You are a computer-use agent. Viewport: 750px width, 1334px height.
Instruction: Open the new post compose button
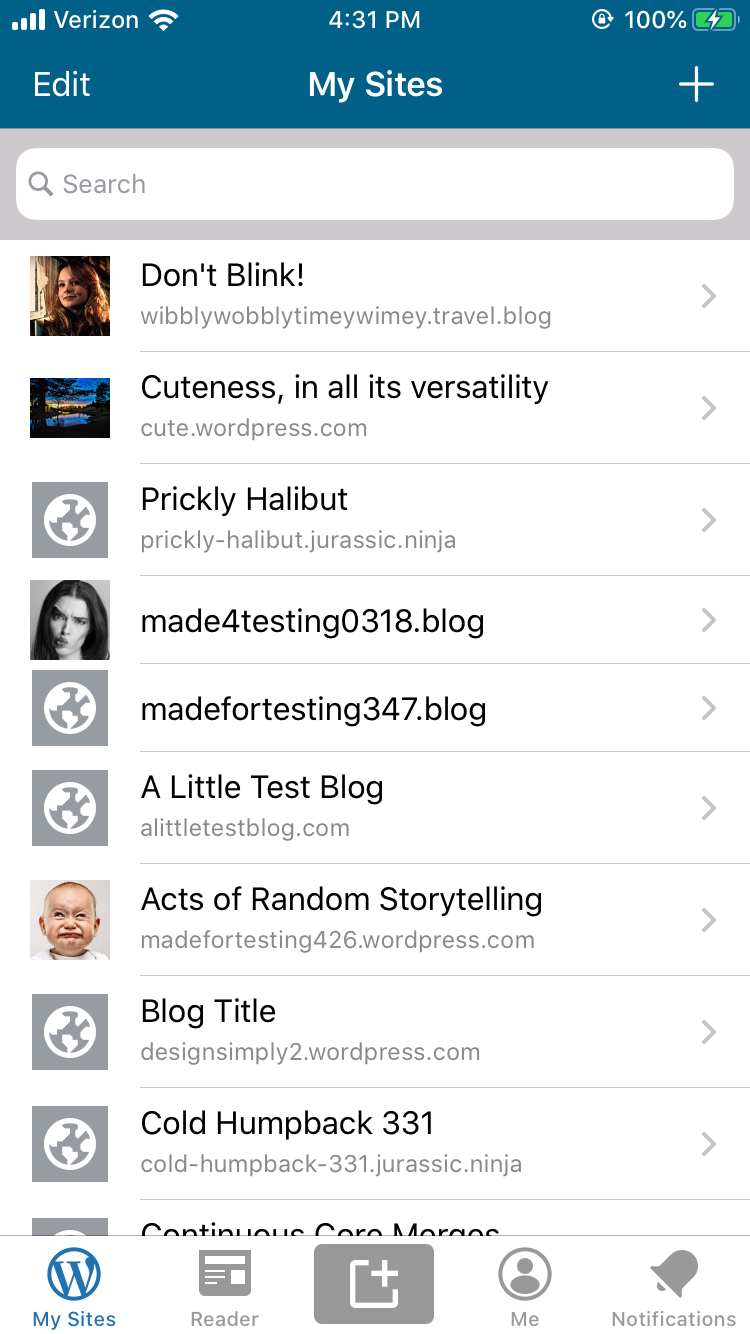pos(374,1284)
